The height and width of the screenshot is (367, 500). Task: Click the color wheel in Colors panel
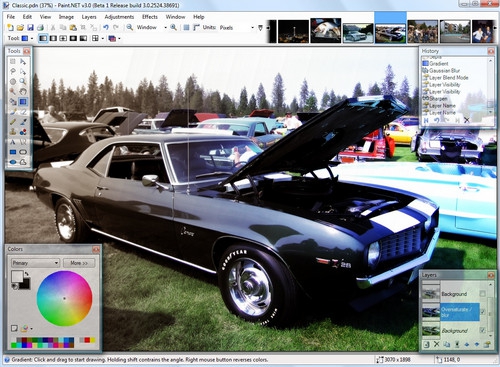click(64, 298)
